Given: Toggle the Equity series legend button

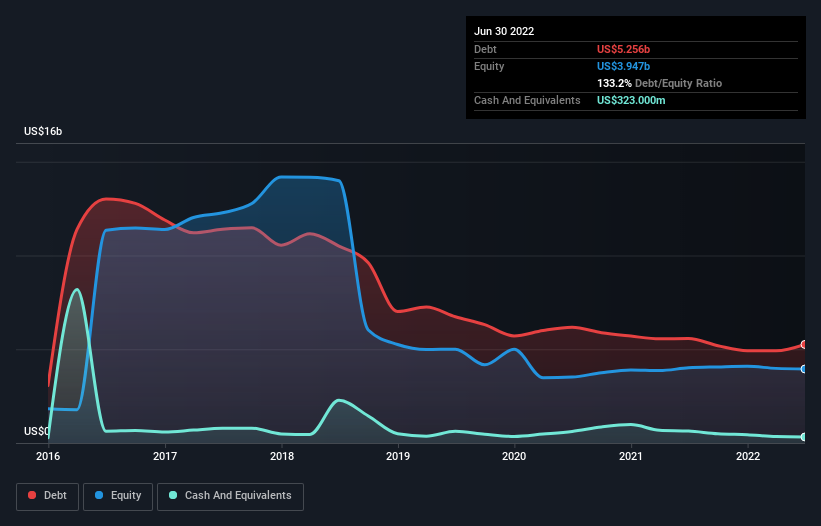Looking at the screenshot, I should [118, 496].
